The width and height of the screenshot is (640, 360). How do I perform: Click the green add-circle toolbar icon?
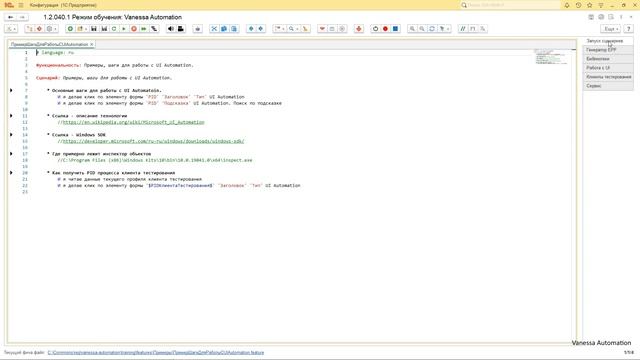(x=70, y=29)
